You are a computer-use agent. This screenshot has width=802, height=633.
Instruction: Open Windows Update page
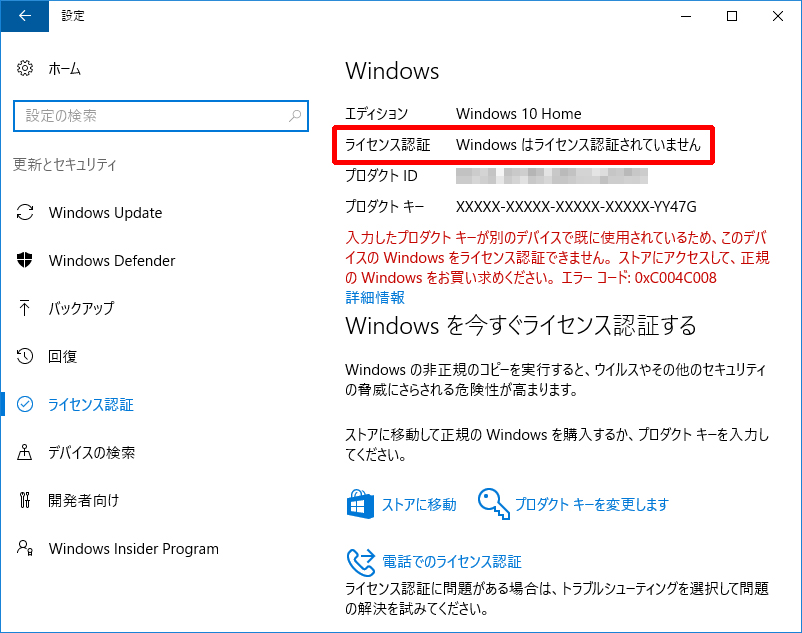pos(105,213)
